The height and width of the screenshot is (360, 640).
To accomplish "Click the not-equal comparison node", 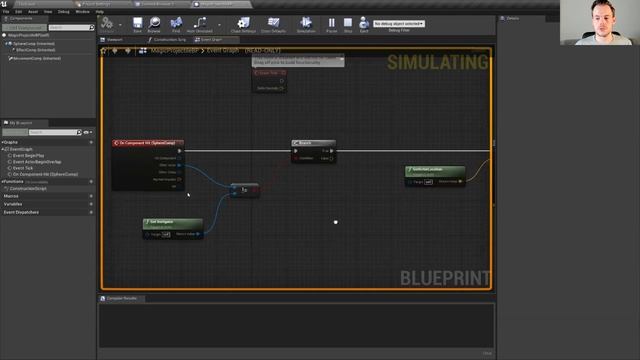I will (244, 190).
